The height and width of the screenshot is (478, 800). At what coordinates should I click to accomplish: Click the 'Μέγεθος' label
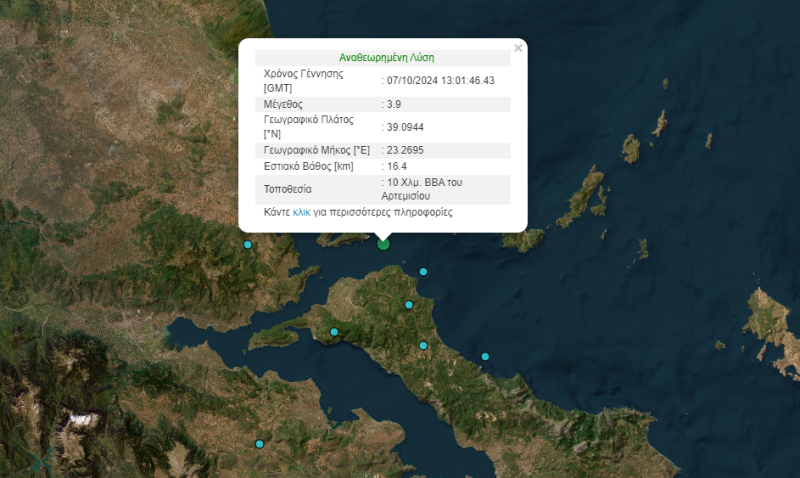(283, 105)
